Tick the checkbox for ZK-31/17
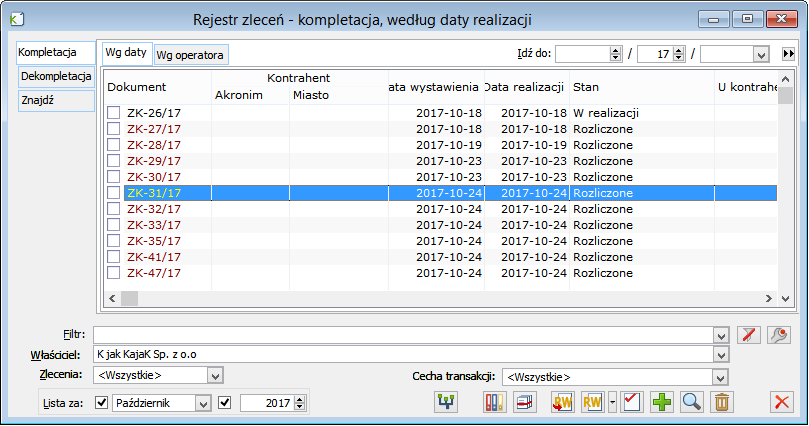Image resolution: width=809 pixels, height=426 pixels. (x=114, y=192)
